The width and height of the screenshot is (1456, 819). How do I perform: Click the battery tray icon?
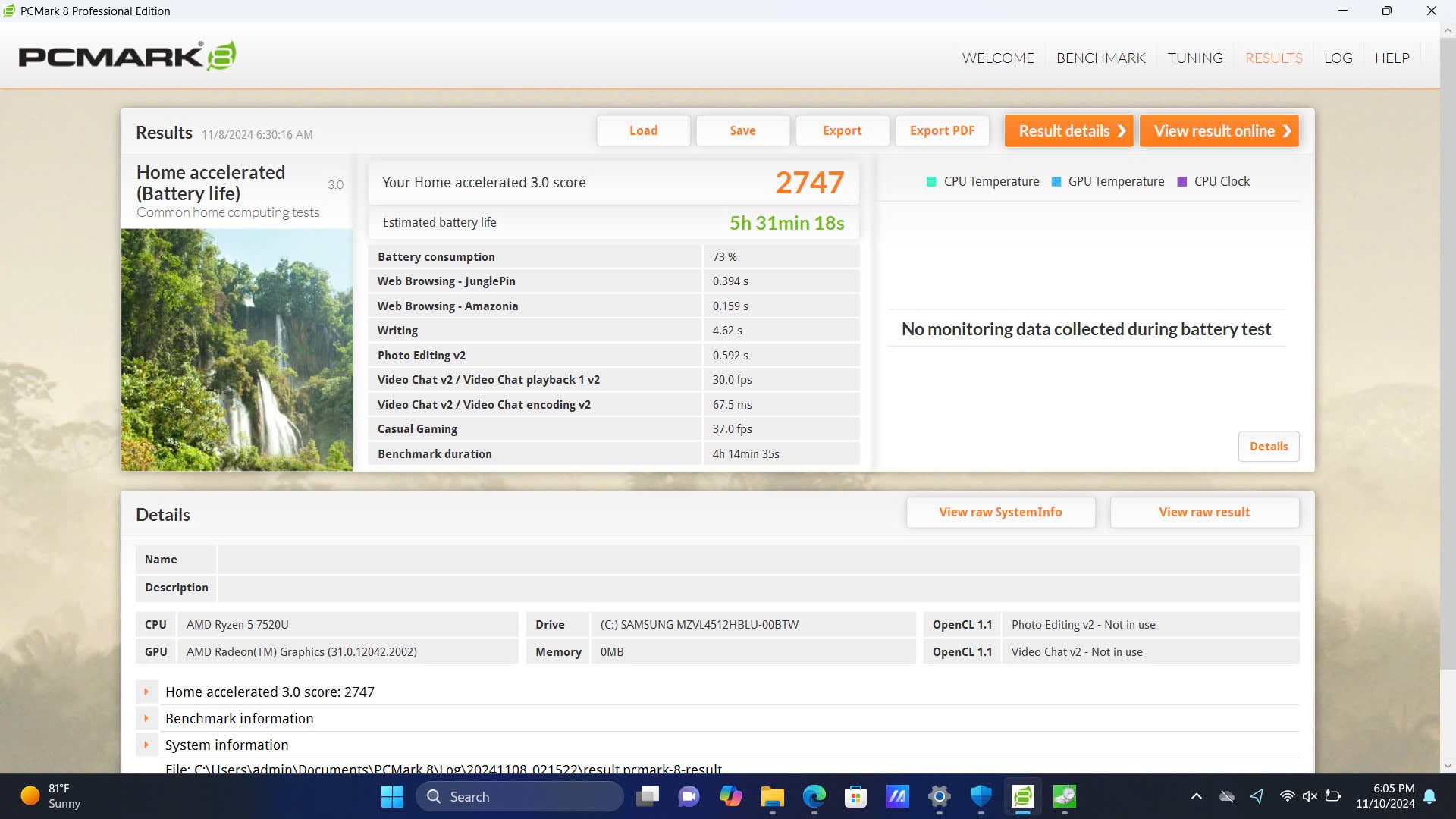1332,796
